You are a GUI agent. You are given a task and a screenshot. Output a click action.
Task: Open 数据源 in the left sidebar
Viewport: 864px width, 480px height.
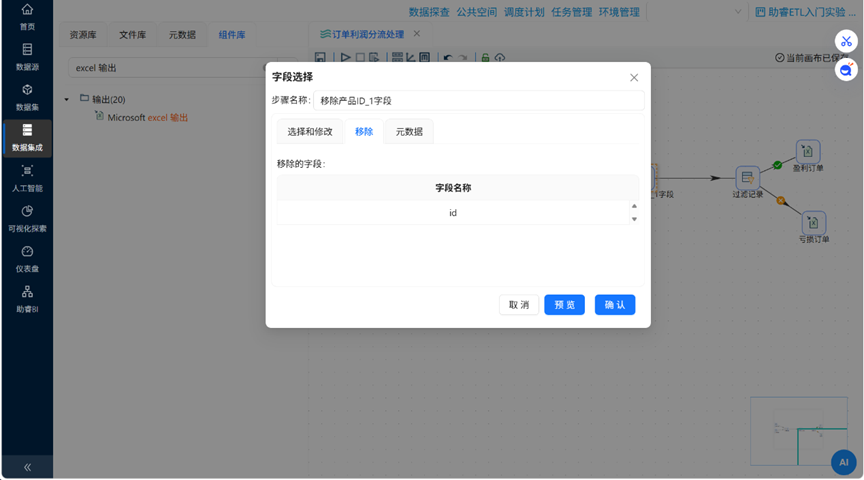[x=27, y=57]
